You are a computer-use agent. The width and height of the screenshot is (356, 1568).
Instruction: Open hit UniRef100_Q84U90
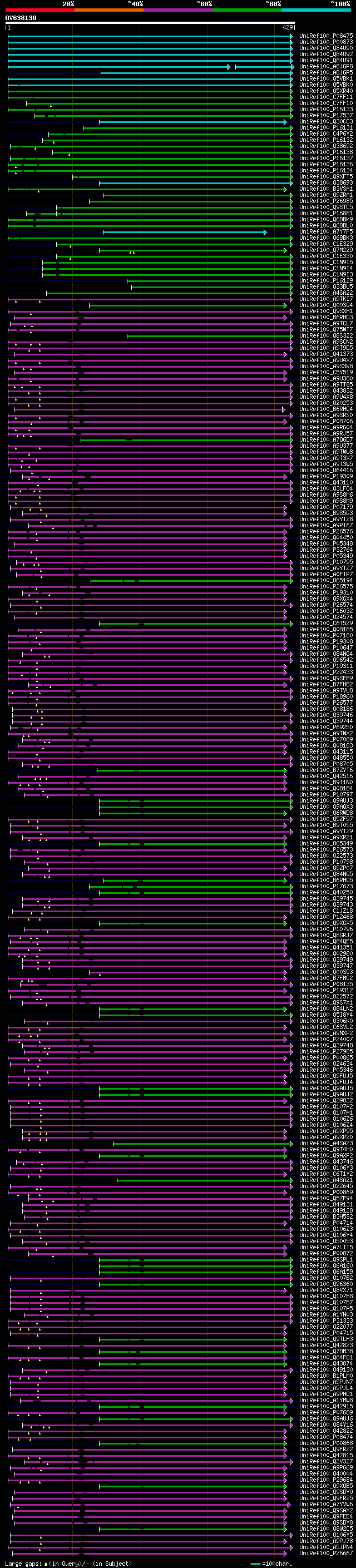pyautogui.click(x=326, y=48)
